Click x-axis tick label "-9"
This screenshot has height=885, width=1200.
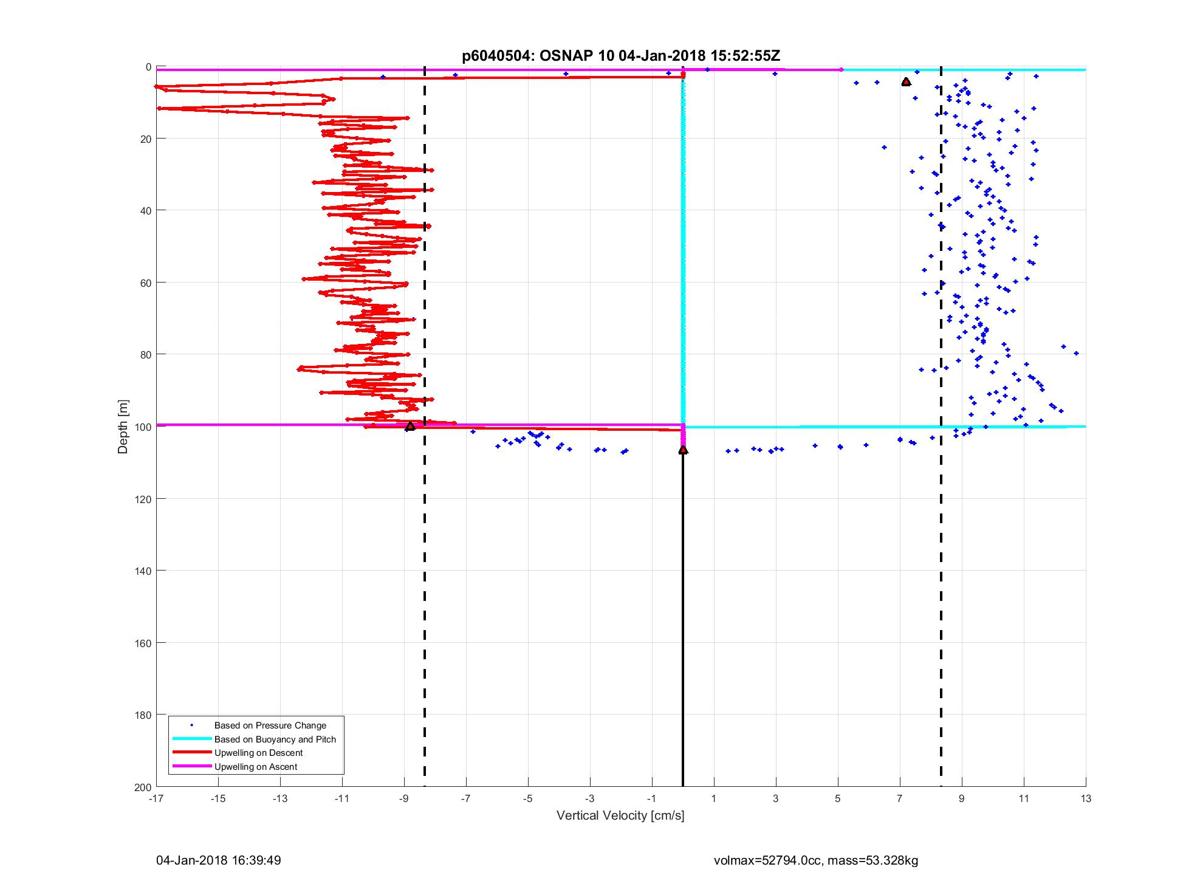point(404,799)
